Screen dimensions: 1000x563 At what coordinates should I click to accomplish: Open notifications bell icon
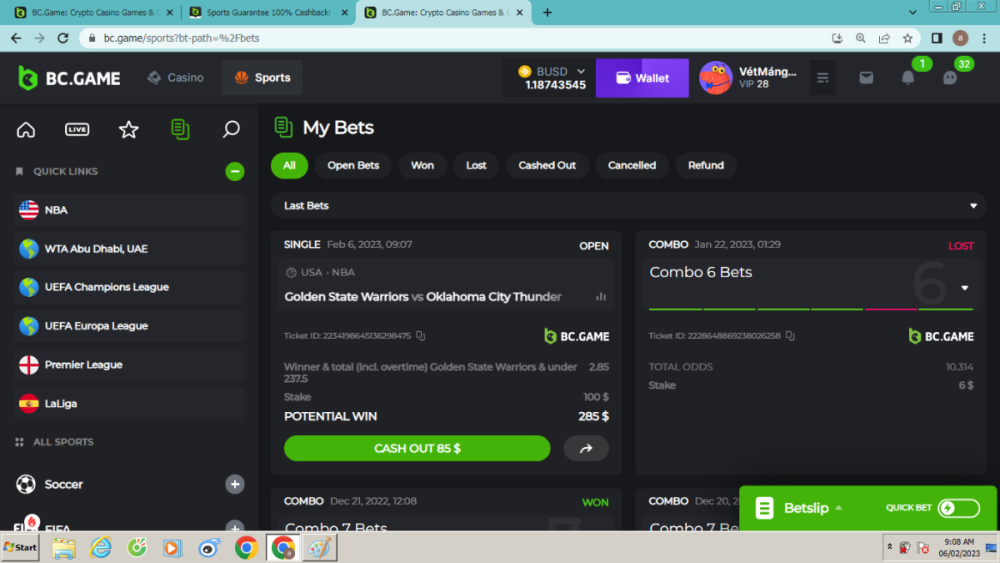908,78
